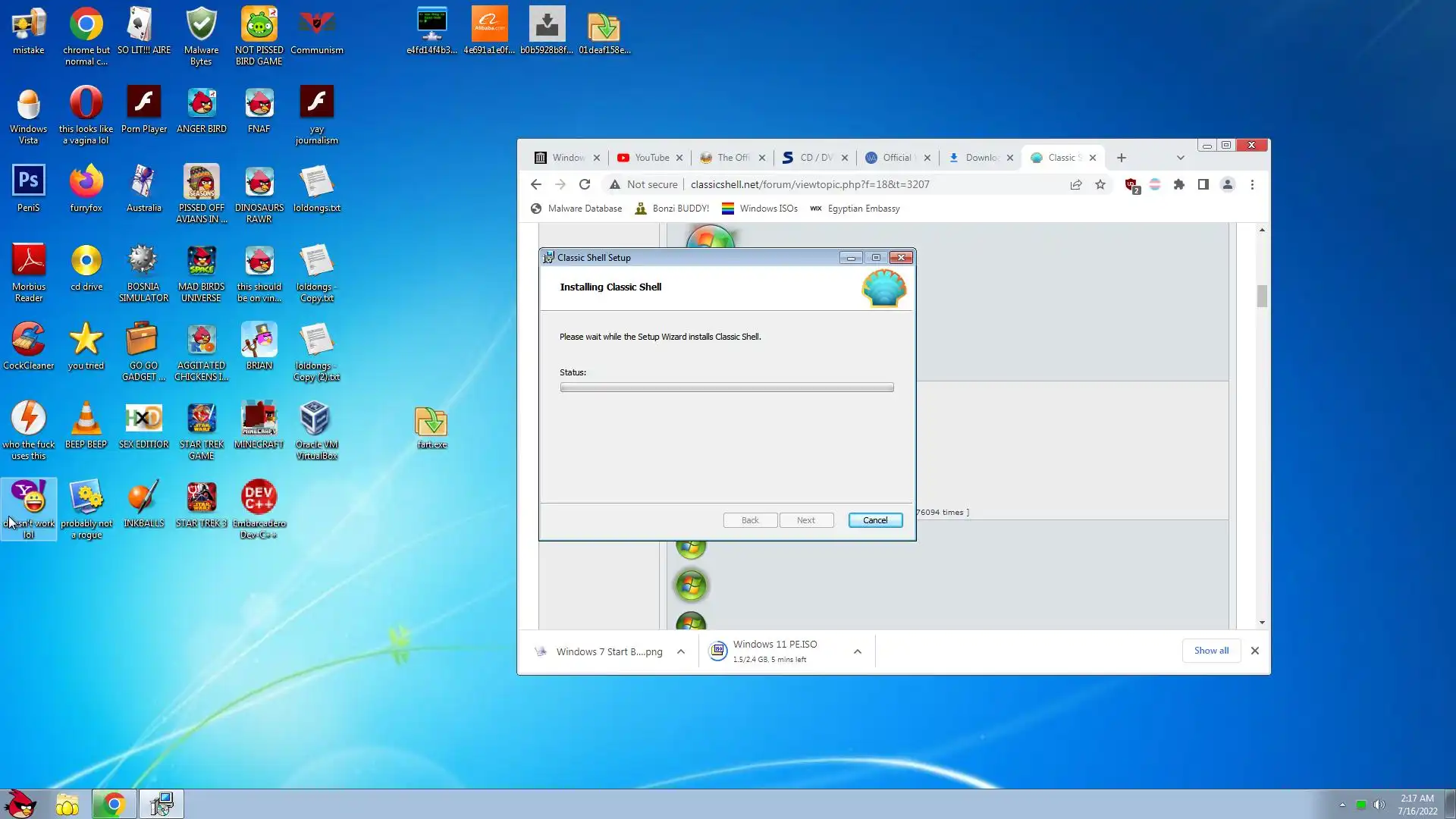Screen dimensions: 1456x819
Task: Reload the page in Chrome
Action: [584, 184]
